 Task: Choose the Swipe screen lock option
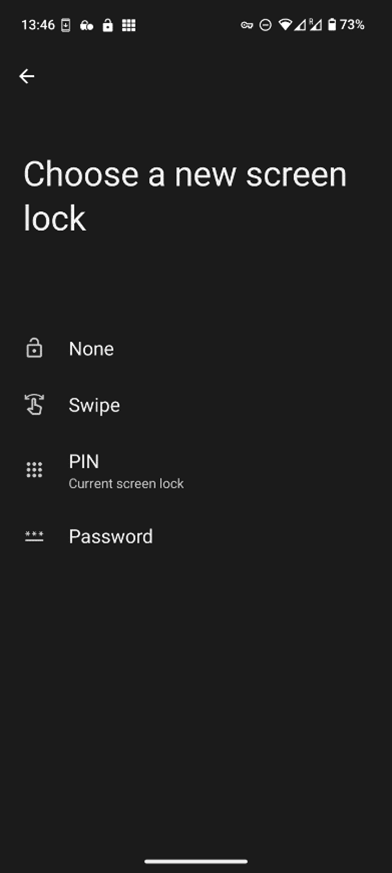(196, 405)
